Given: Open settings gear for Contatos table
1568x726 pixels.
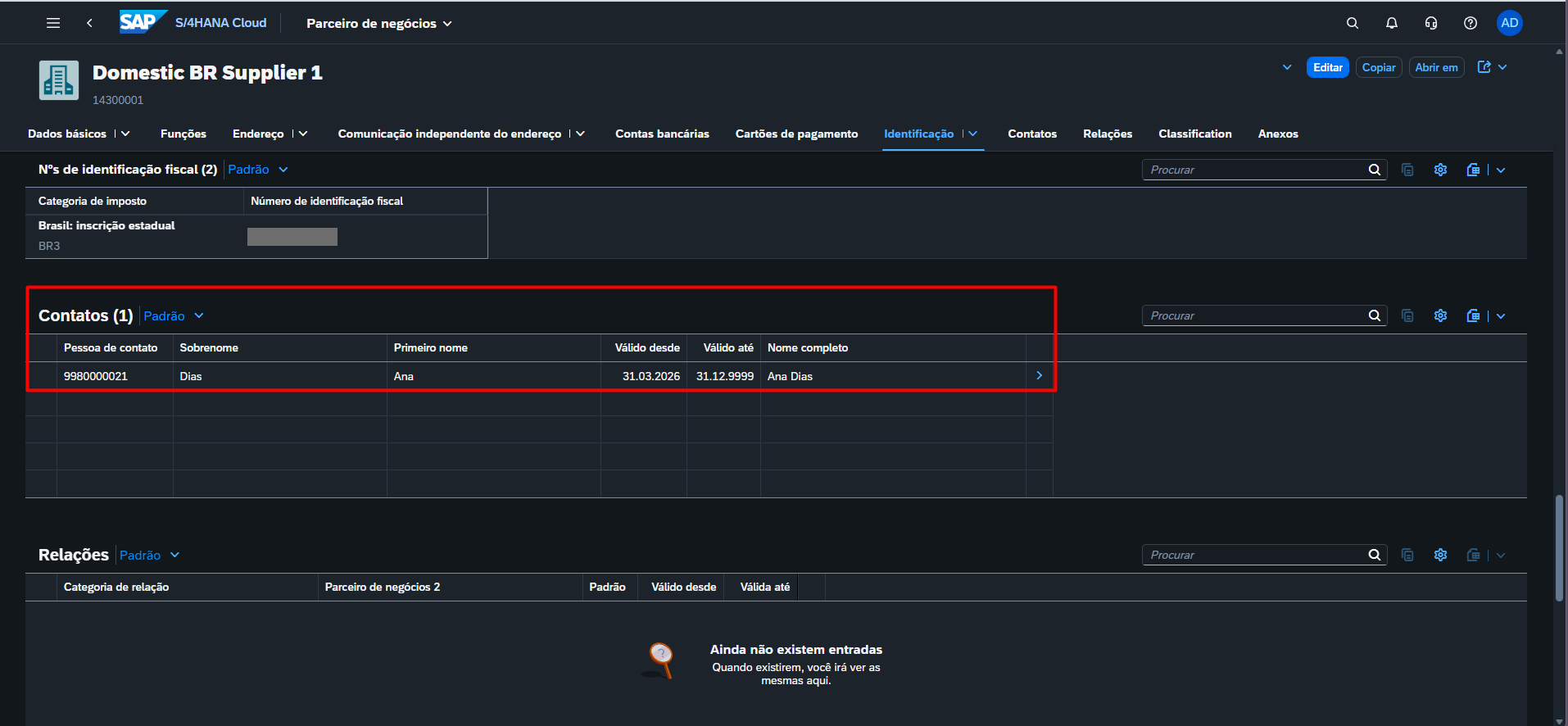Looking at the screenshot, I should tap(1441, 315).
